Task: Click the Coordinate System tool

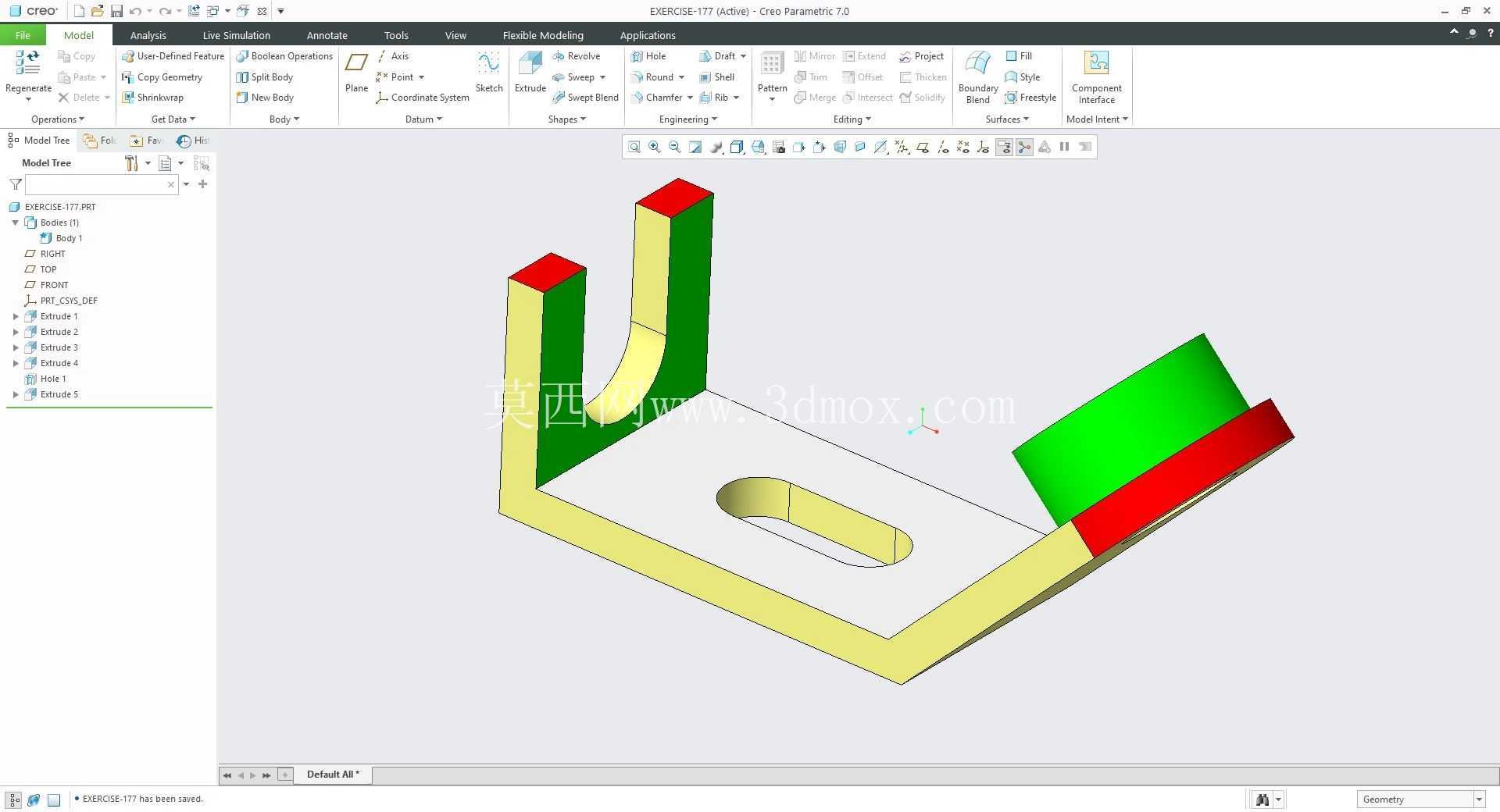Action: click(x=423, y=98)
